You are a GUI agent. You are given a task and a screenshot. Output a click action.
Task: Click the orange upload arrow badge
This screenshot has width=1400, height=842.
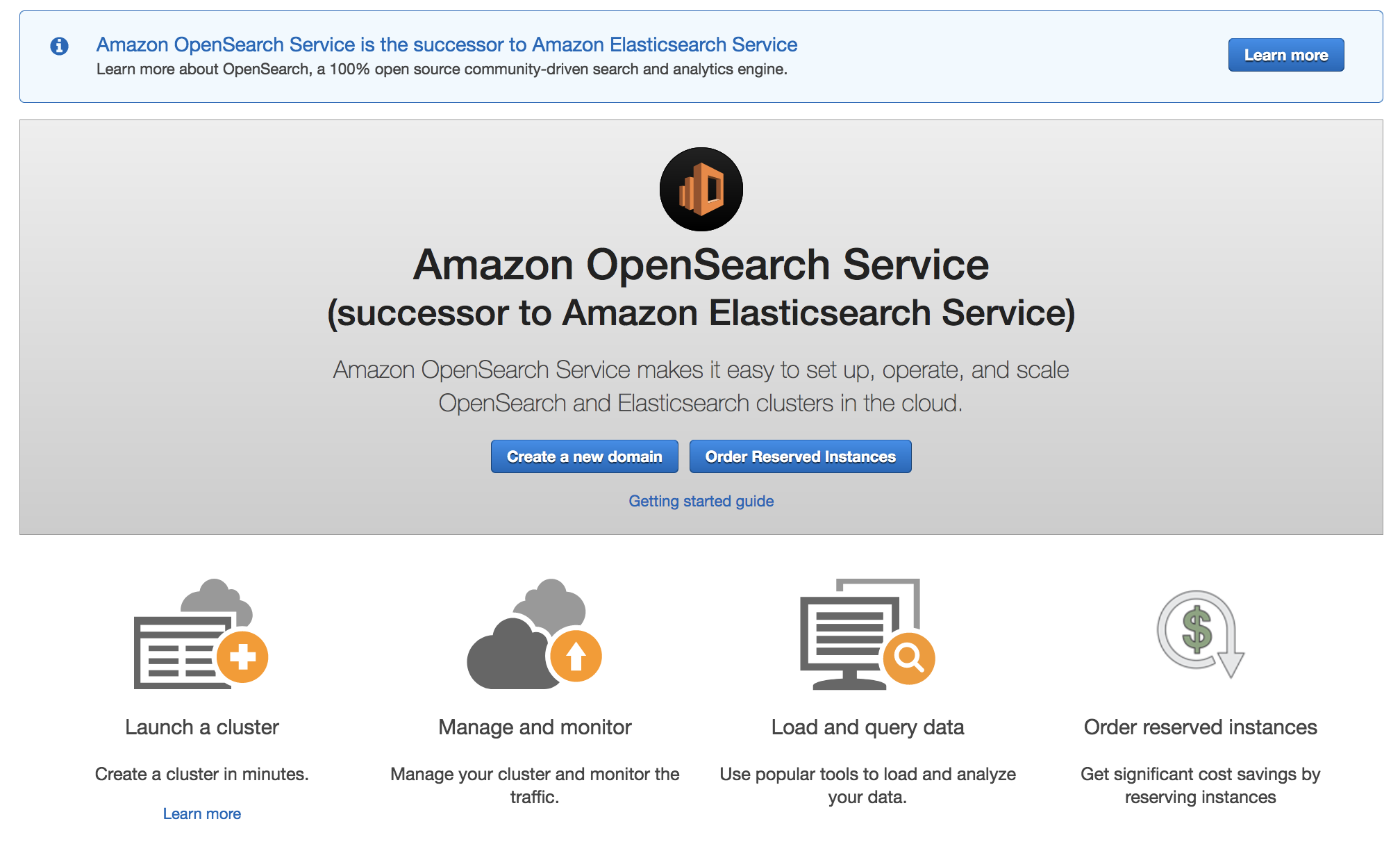(575, 657)
